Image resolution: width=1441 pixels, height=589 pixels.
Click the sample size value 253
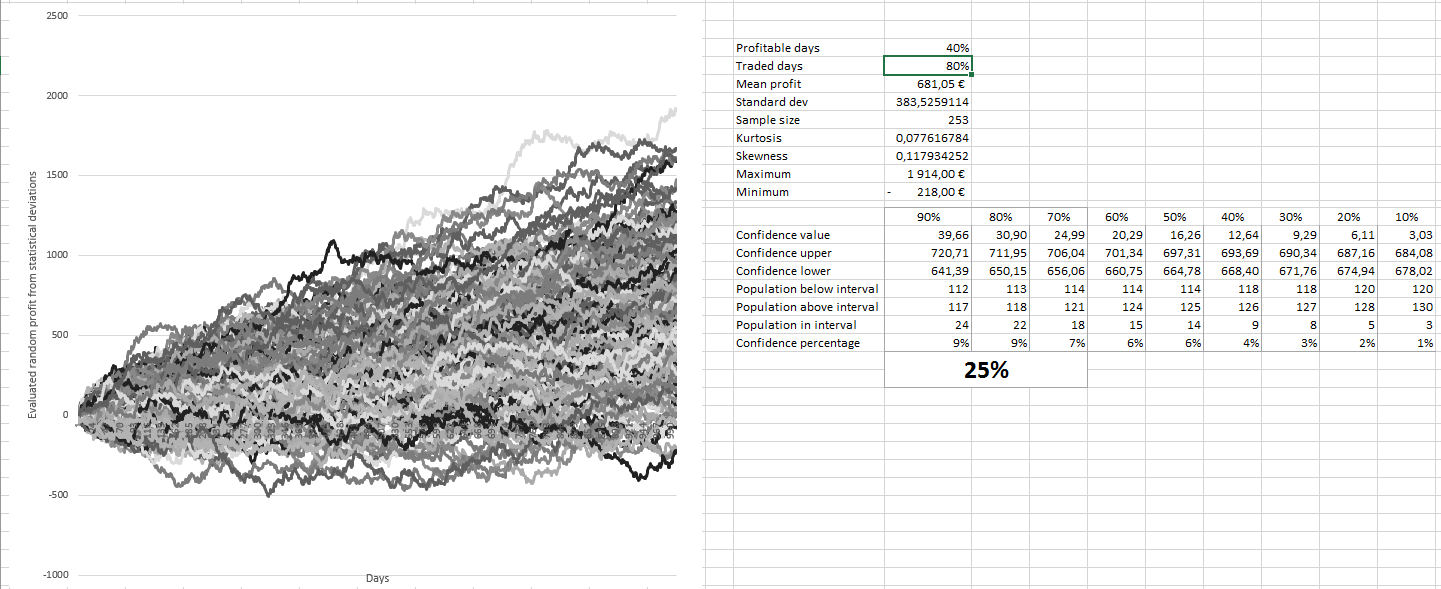(x=928, y=120)
